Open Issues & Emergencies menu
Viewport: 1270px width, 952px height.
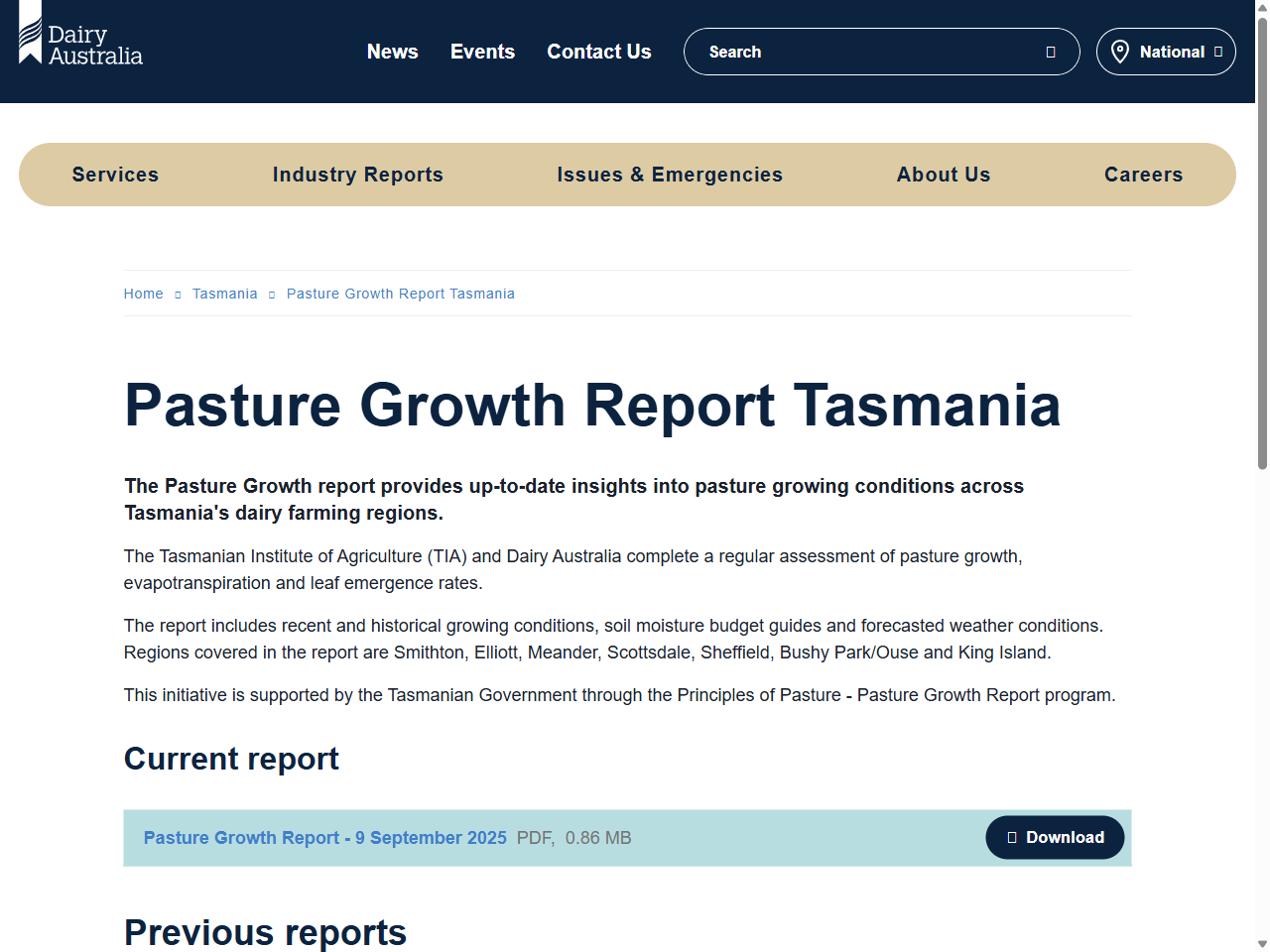670,175
